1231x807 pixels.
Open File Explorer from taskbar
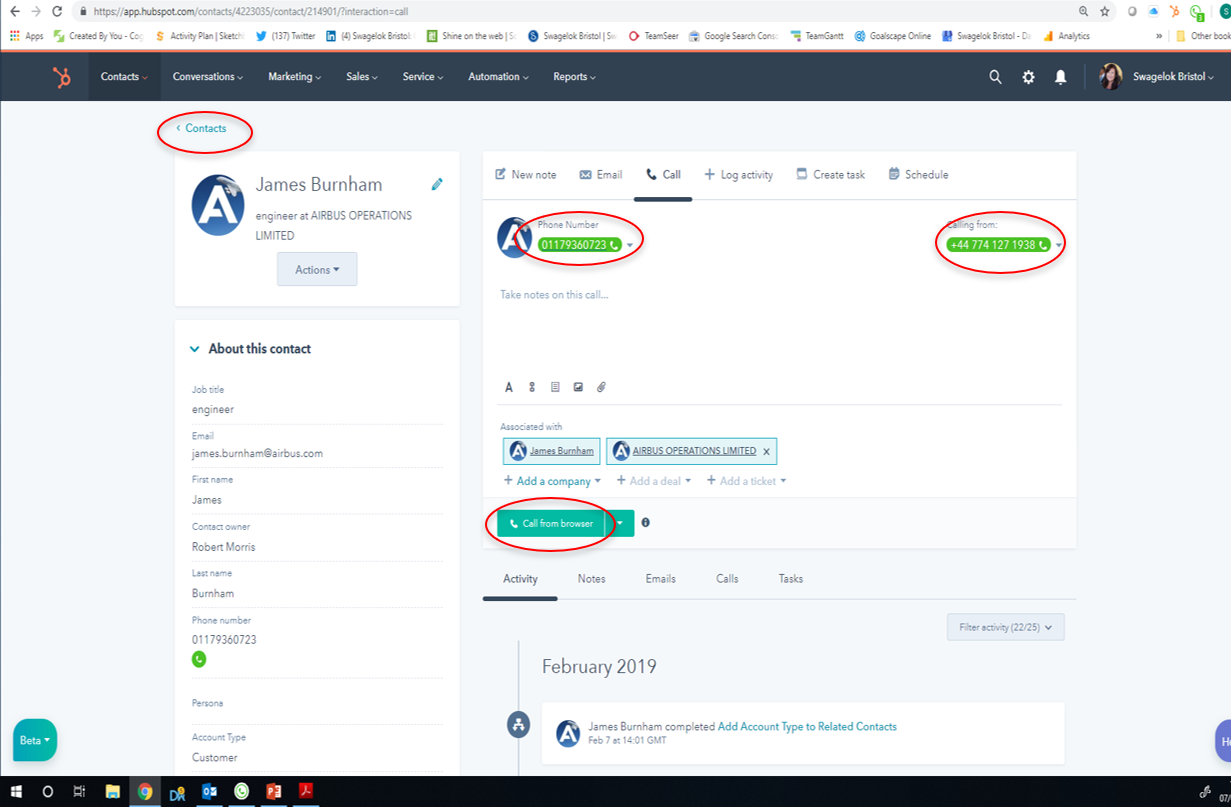[113, 791]
